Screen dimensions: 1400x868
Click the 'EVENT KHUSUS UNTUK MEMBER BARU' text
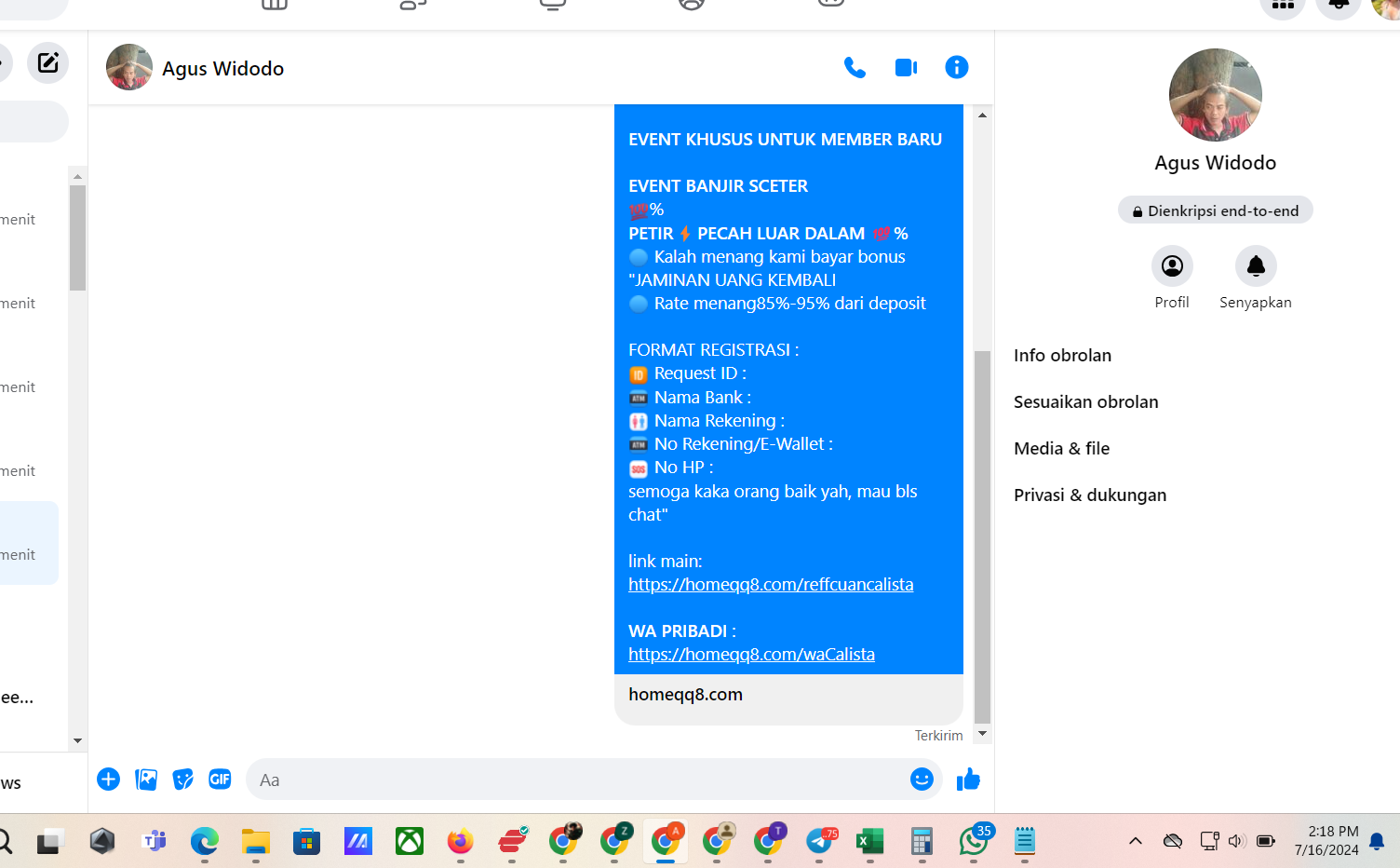[x=785, y=140]
